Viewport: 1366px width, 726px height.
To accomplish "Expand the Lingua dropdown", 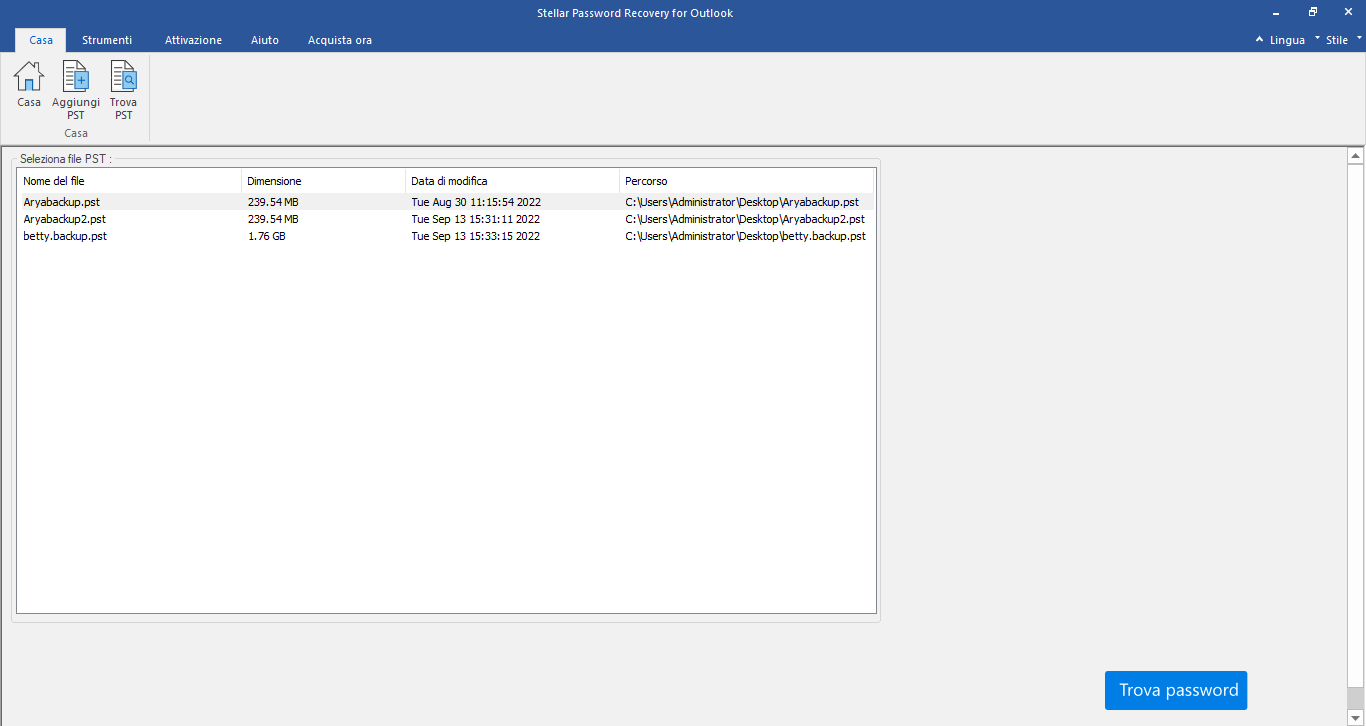I will click(x=1294, y=40).
